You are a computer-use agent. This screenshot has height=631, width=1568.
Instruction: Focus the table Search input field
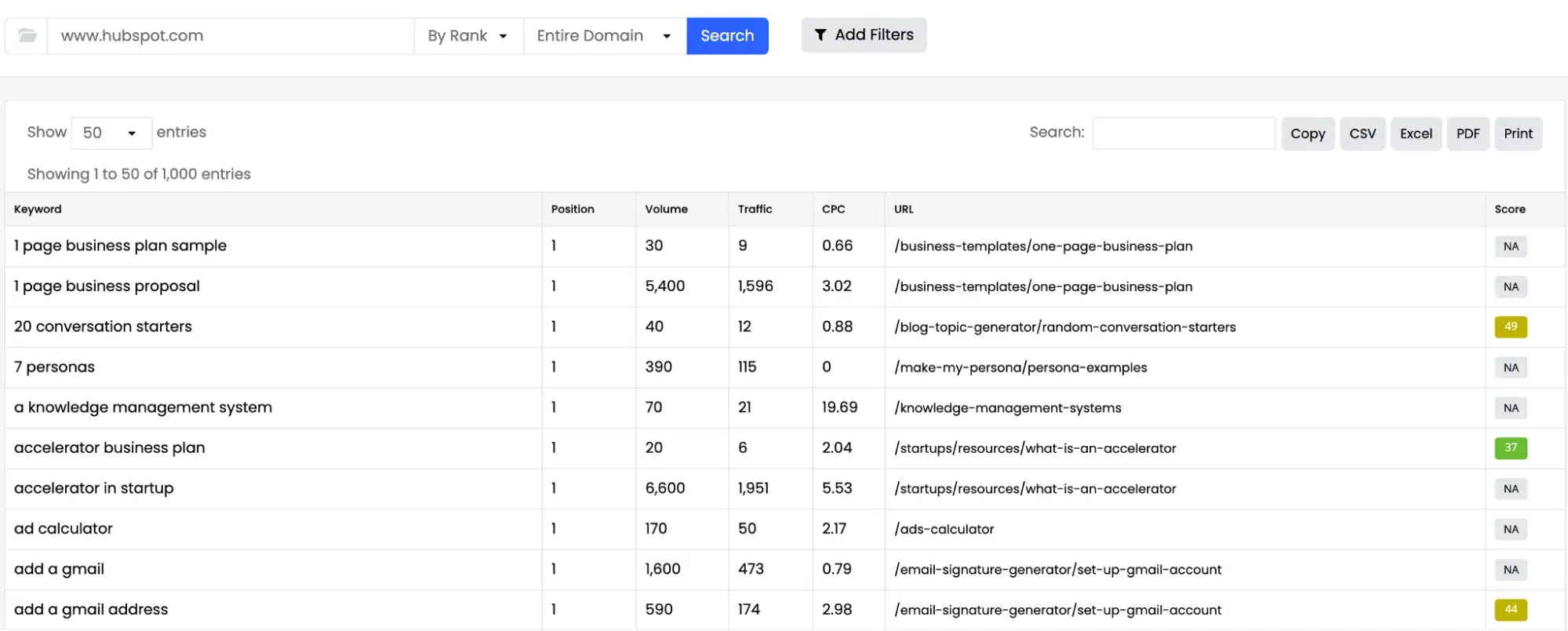pos(1183,133)
